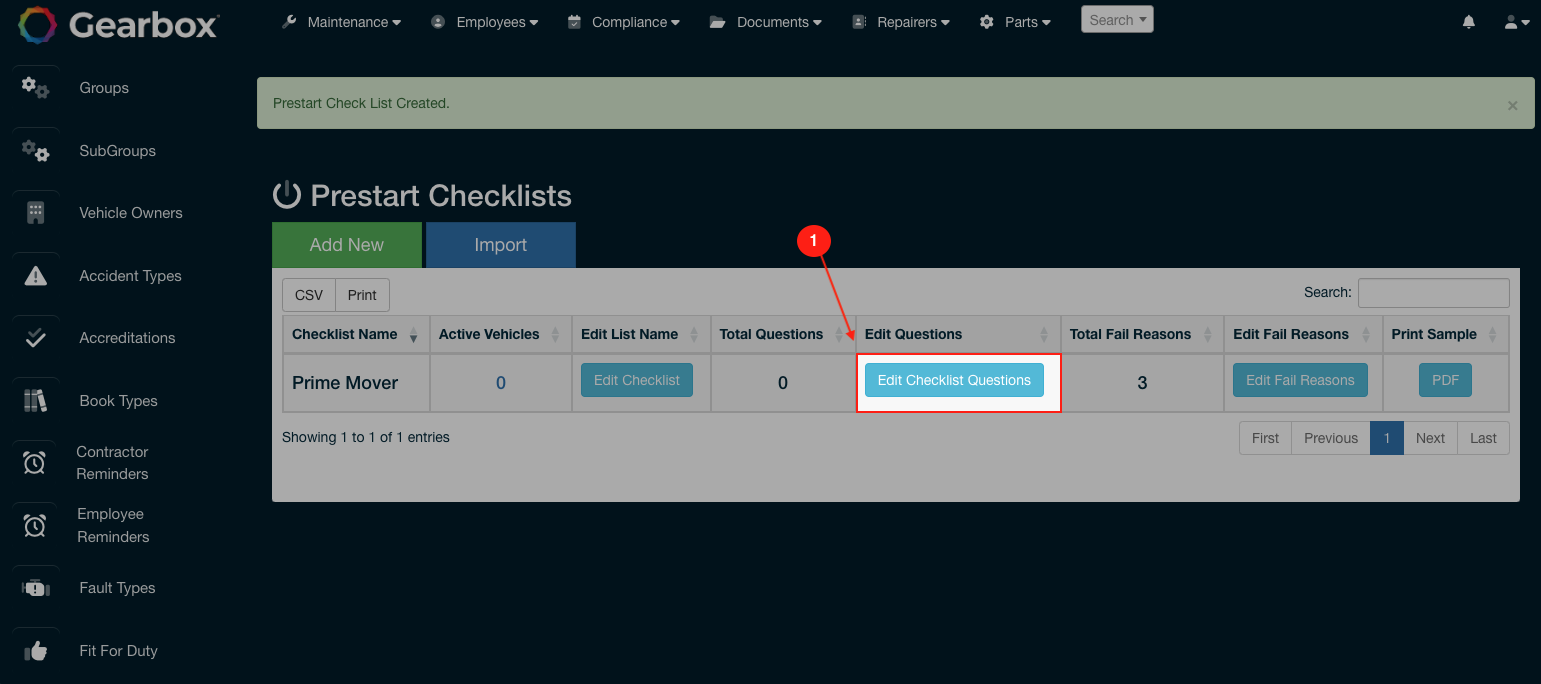The image size is (1541, 684).
Task: Dismiss the Prestart Check List Created alert
Action: (1512, 105)
